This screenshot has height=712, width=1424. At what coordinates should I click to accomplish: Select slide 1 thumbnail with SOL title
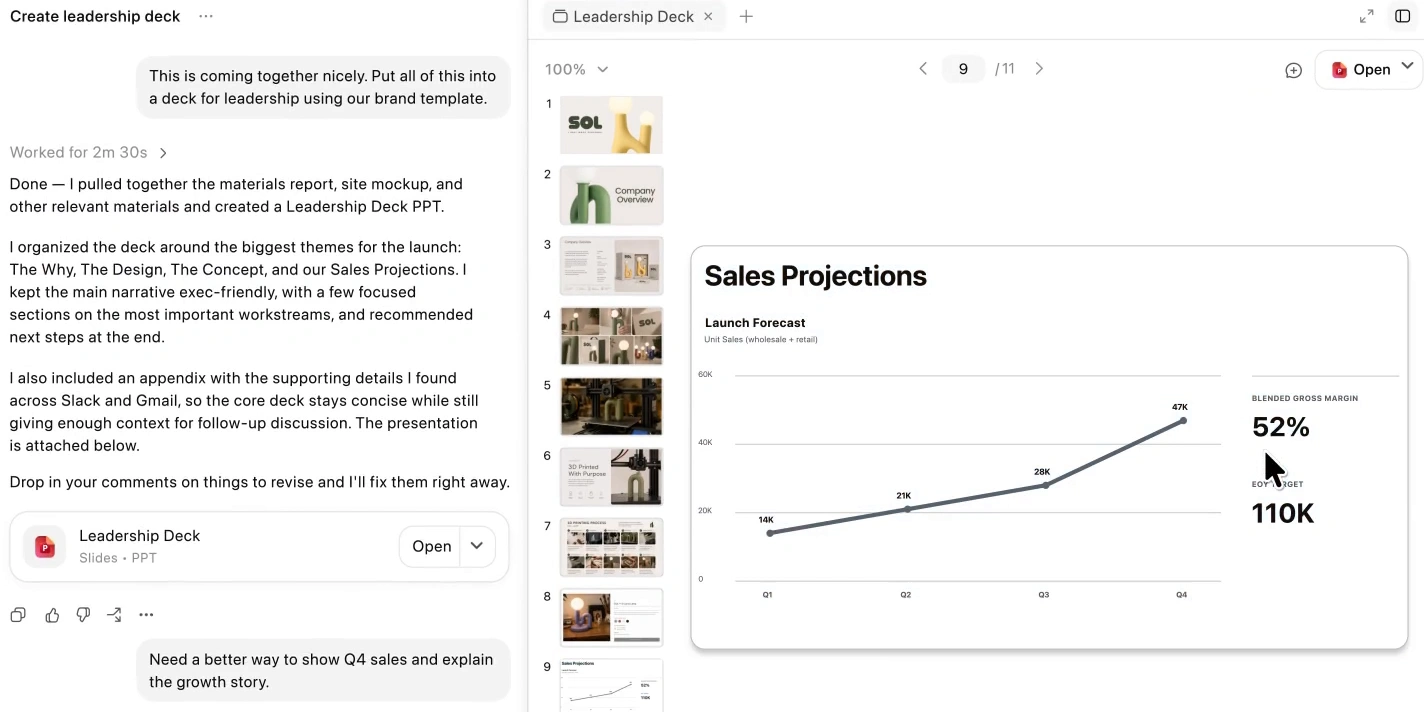point(611,125)
